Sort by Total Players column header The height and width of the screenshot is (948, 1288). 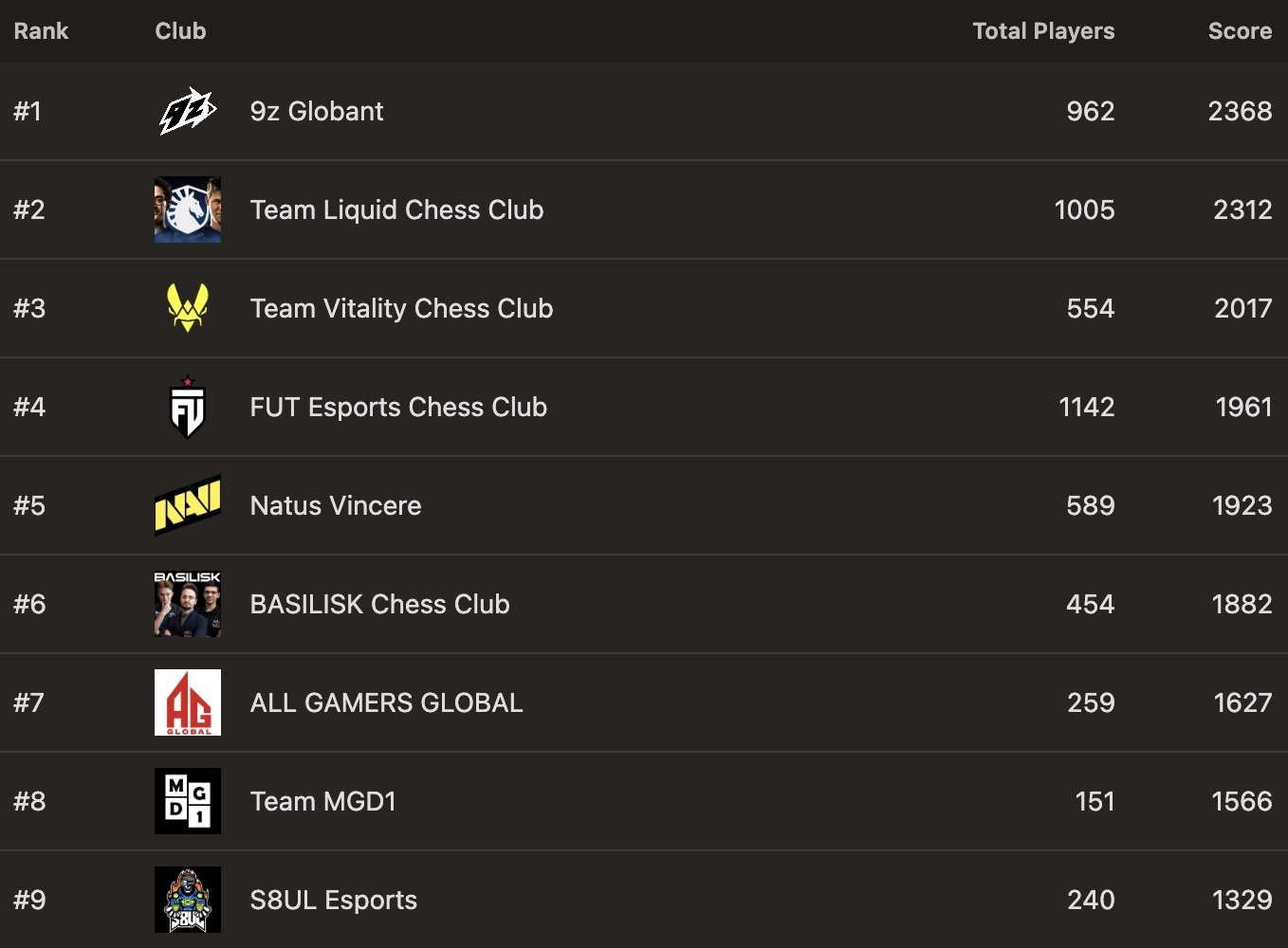point(1043,31)
